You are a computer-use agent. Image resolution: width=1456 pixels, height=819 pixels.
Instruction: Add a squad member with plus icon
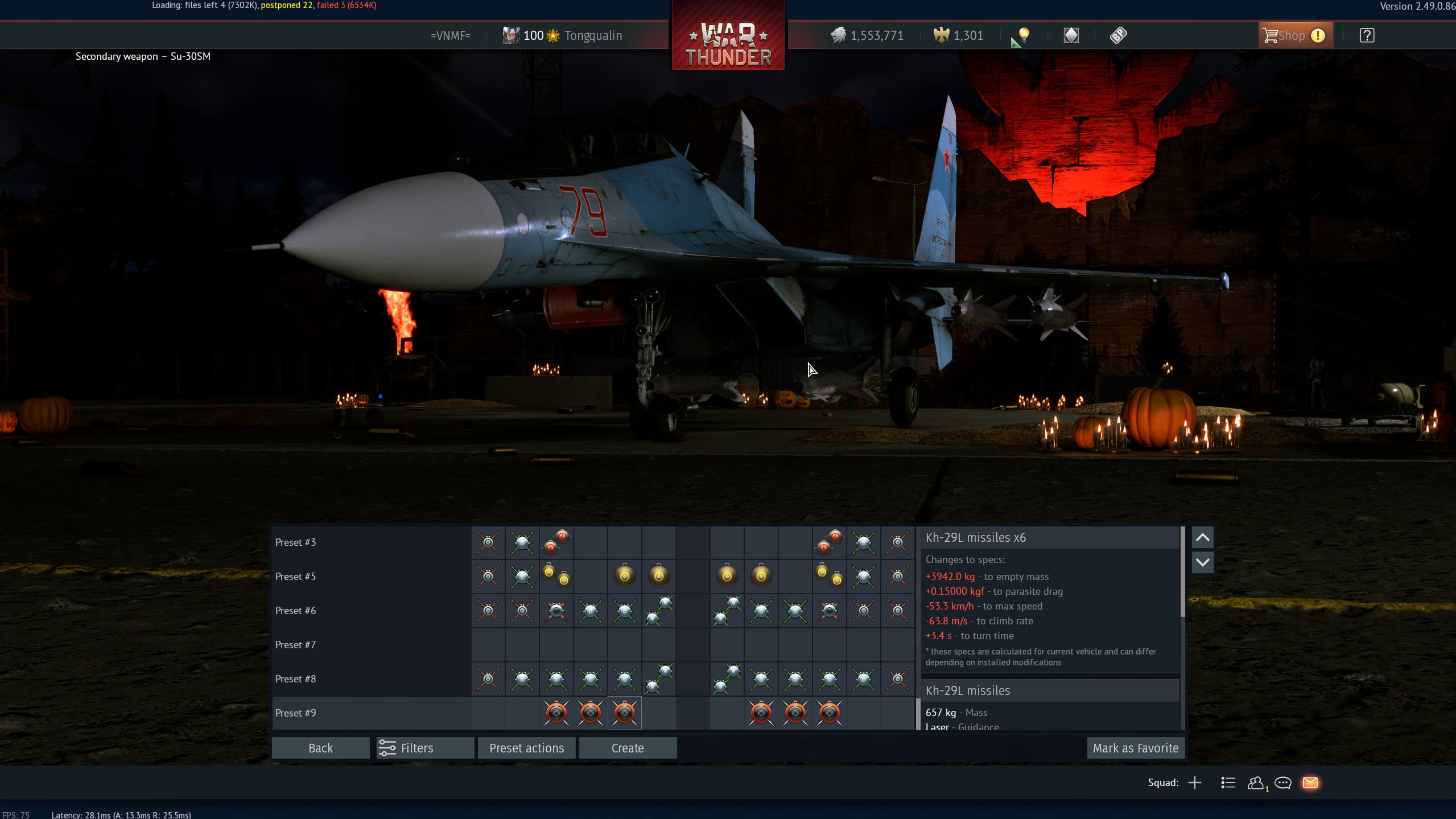pyautogui.click(x=1195, y=783)
